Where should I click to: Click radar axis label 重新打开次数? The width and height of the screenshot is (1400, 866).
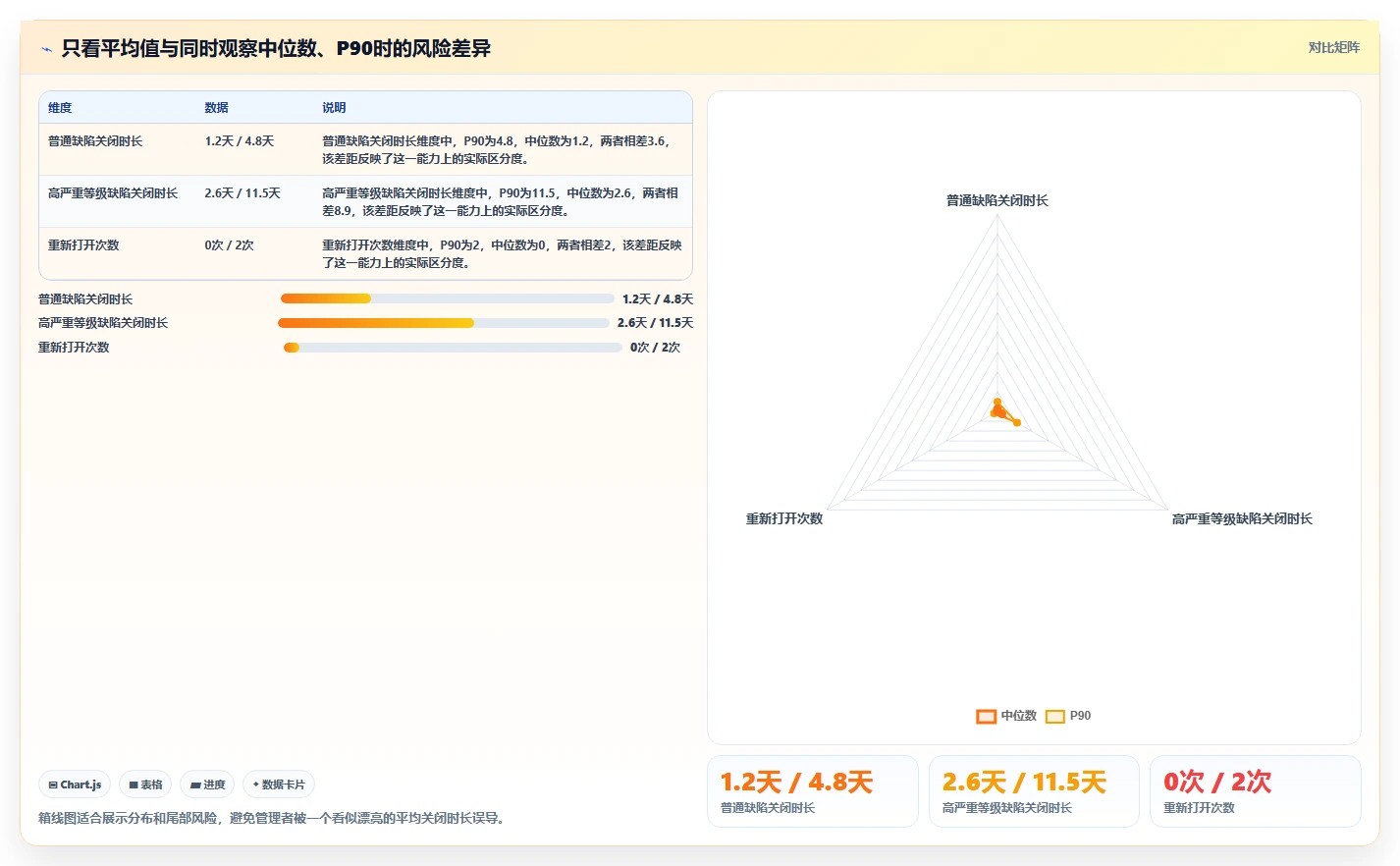[784, 518]
